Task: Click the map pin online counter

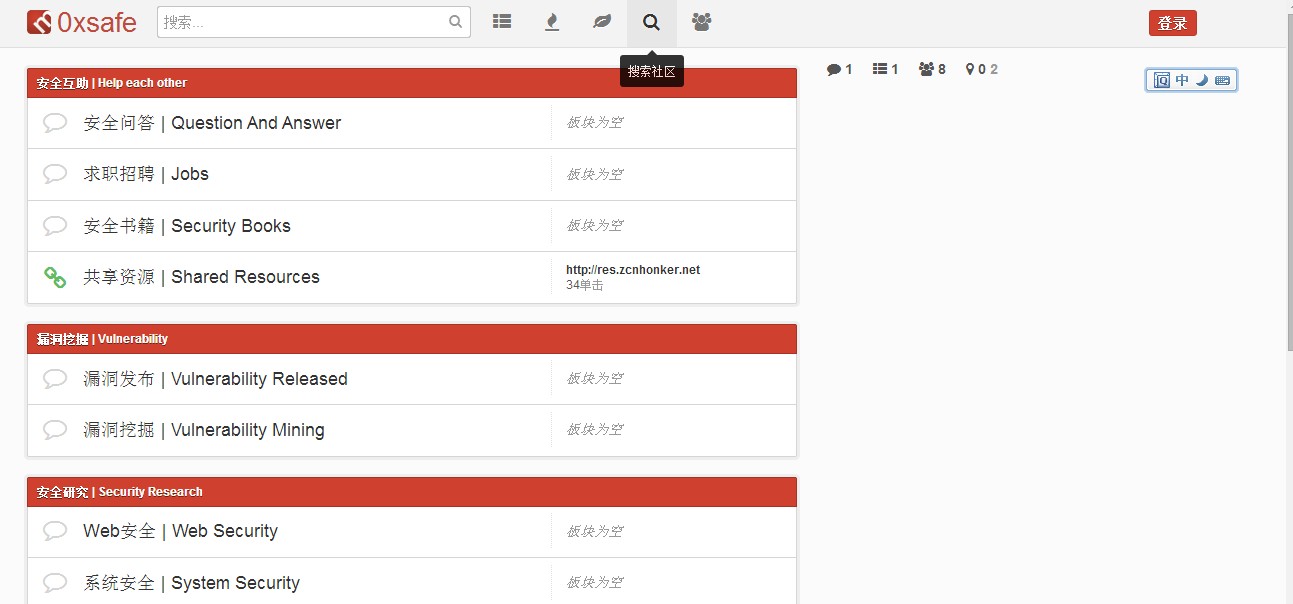Action: [x=980, y=69]
